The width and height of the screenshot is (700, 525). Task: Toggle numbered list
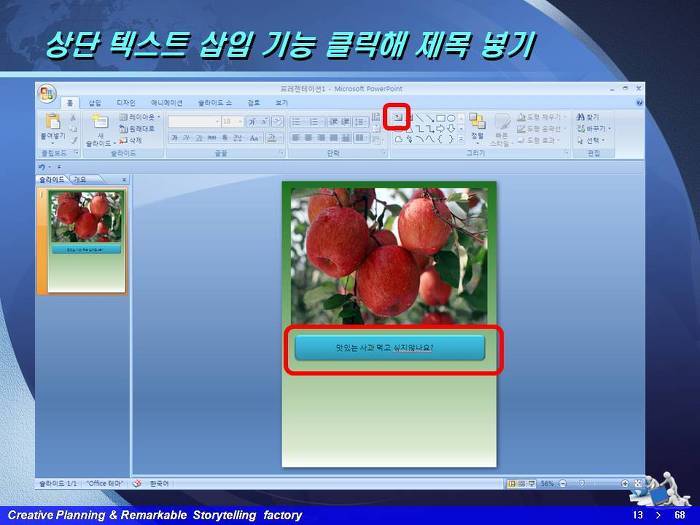315,121
